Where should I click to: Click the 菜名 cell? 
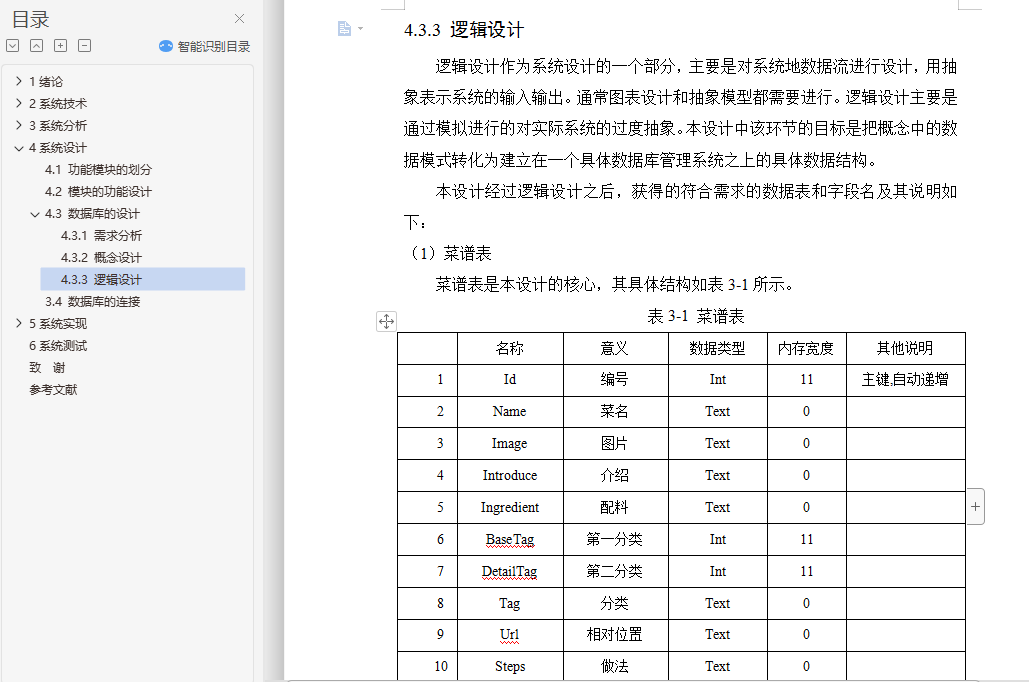tap(616, 412)
